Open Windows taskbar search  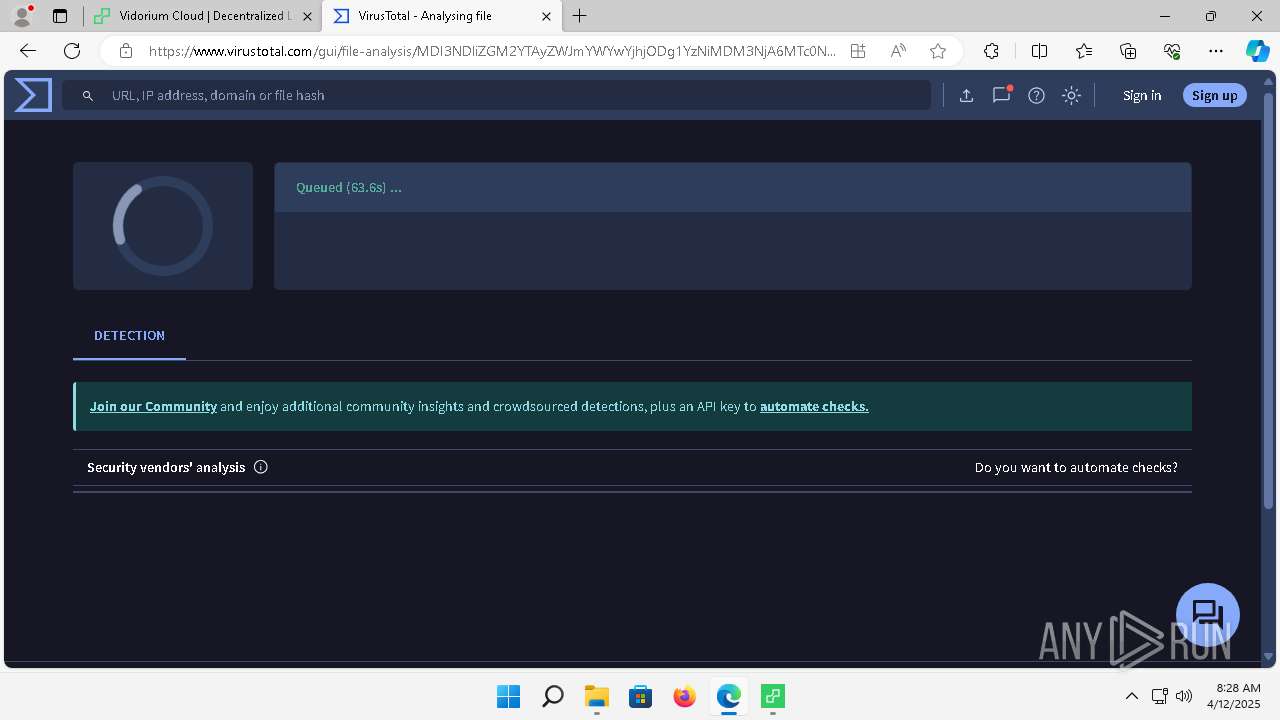553,696
